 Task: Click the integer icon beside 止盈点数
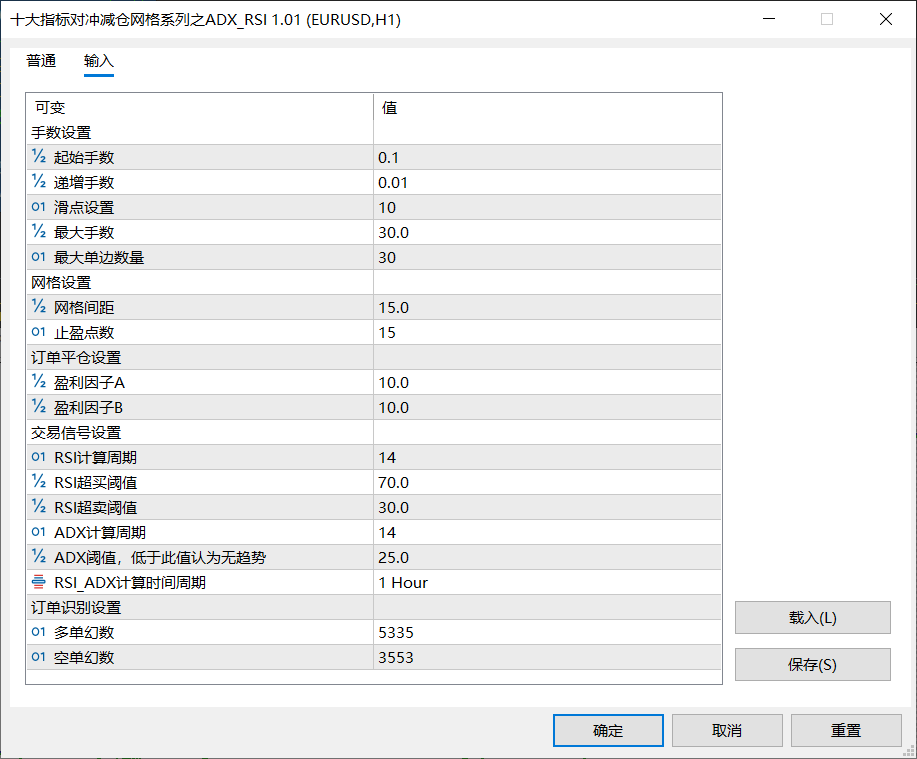tap(39, 332)
